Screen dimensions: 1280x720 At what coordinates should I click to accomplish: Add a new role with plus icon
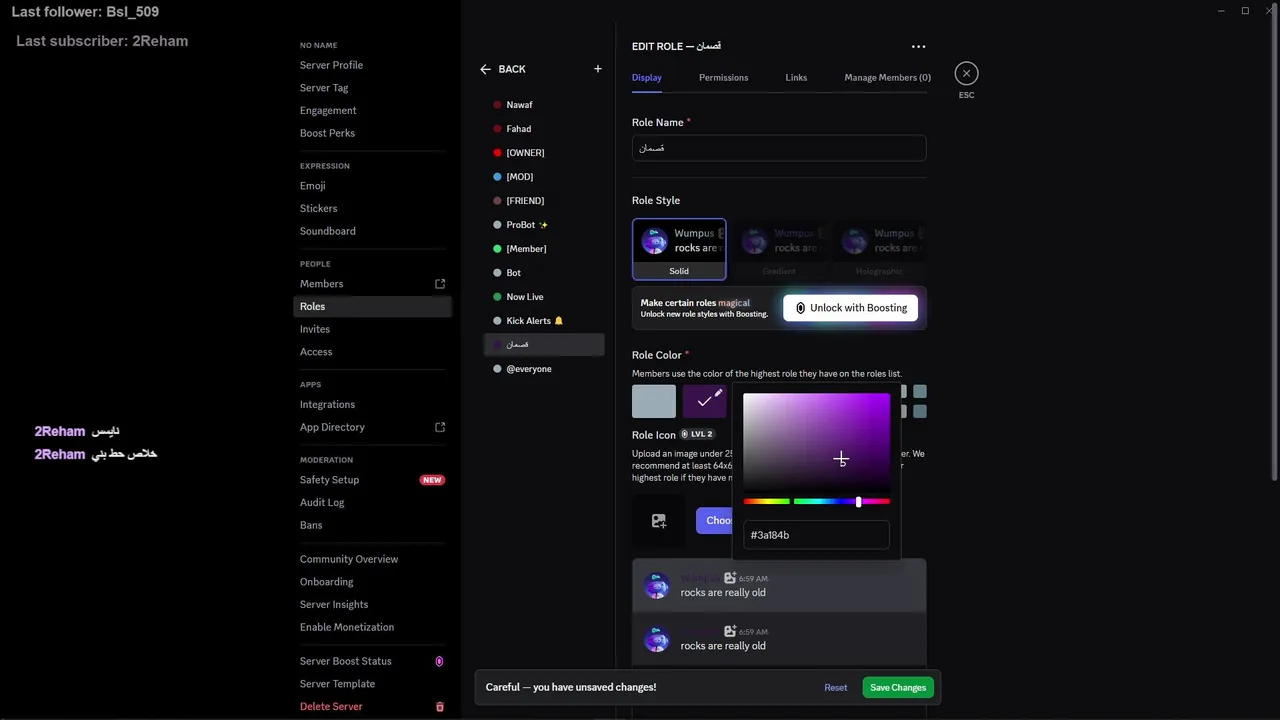(x=598, y=69)
